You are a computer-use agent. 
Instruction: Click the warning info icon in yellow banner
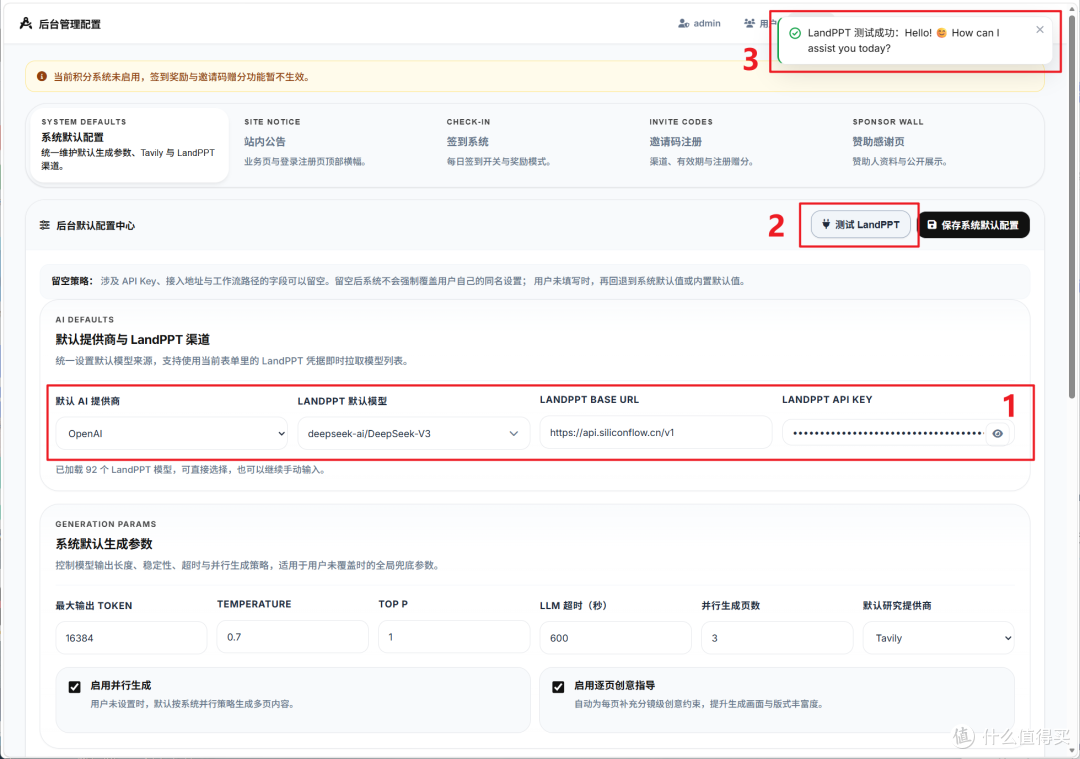pyautogui.click(x=42, y=76)
